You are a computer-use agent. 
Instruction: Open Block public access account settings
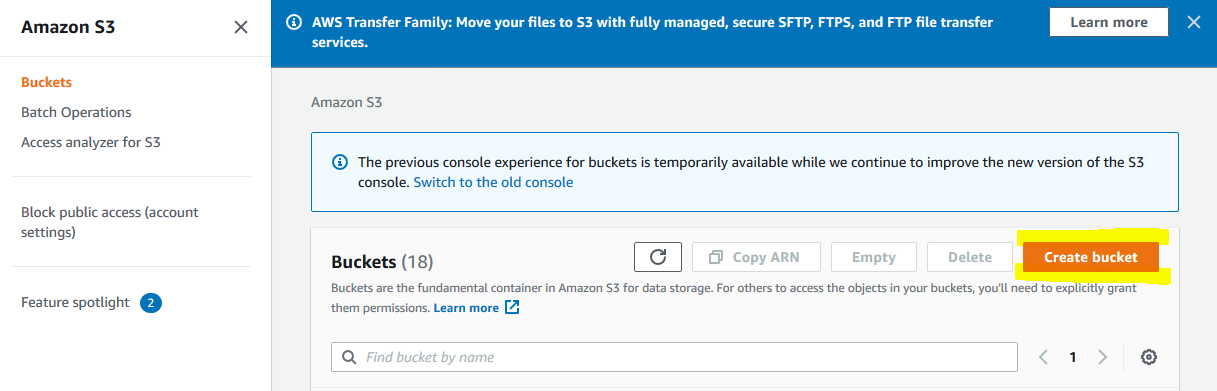click(x=110, y=222)
